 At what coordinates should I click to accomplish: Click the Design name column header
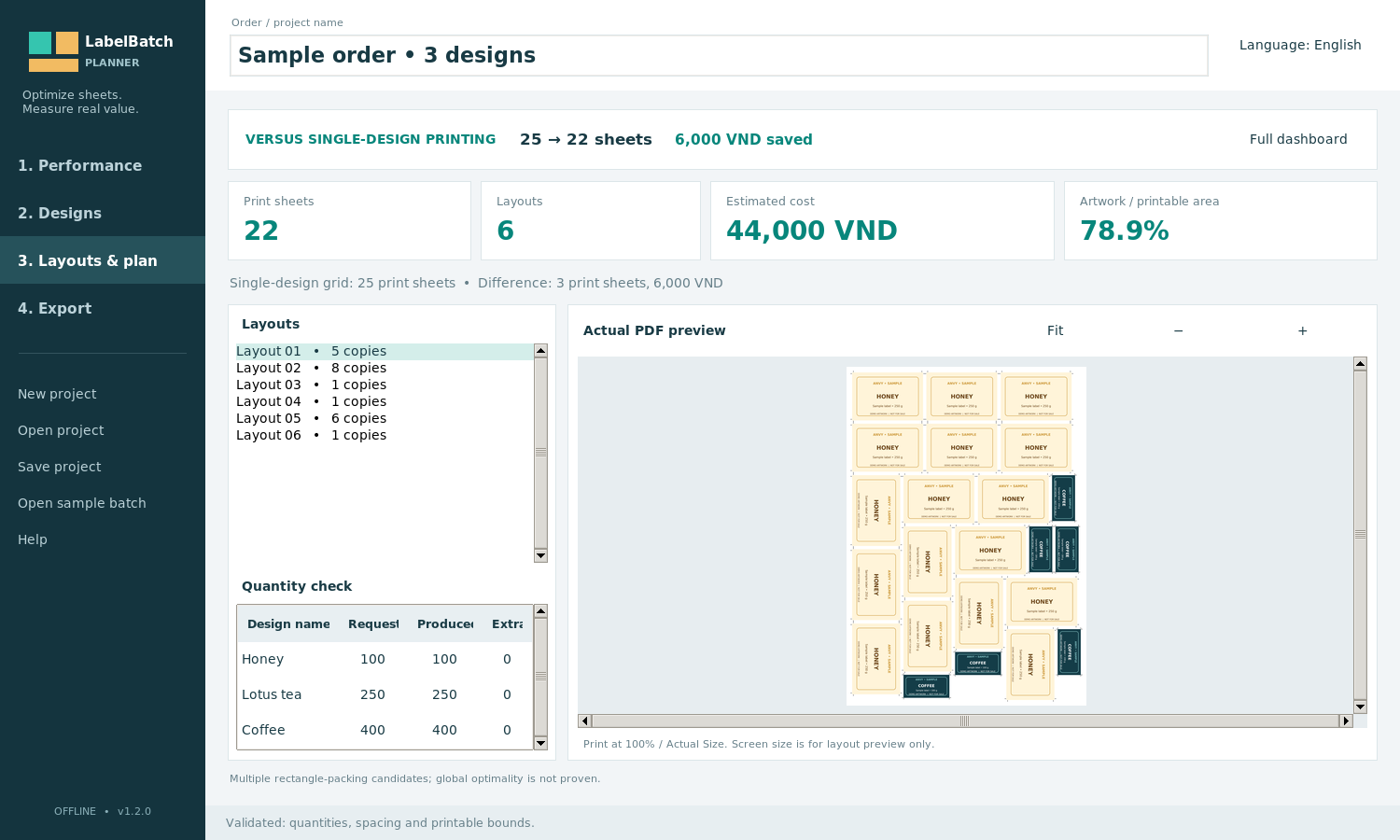(x=288, y=624)
